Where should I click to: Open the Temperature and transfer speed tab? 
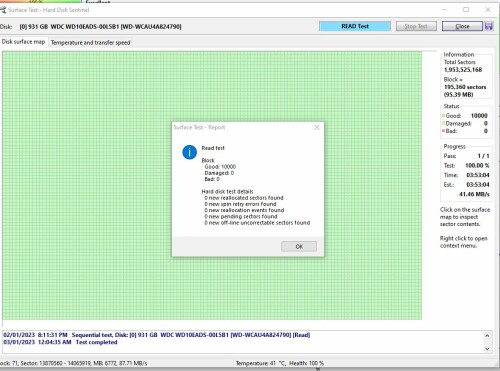point(90,43)
